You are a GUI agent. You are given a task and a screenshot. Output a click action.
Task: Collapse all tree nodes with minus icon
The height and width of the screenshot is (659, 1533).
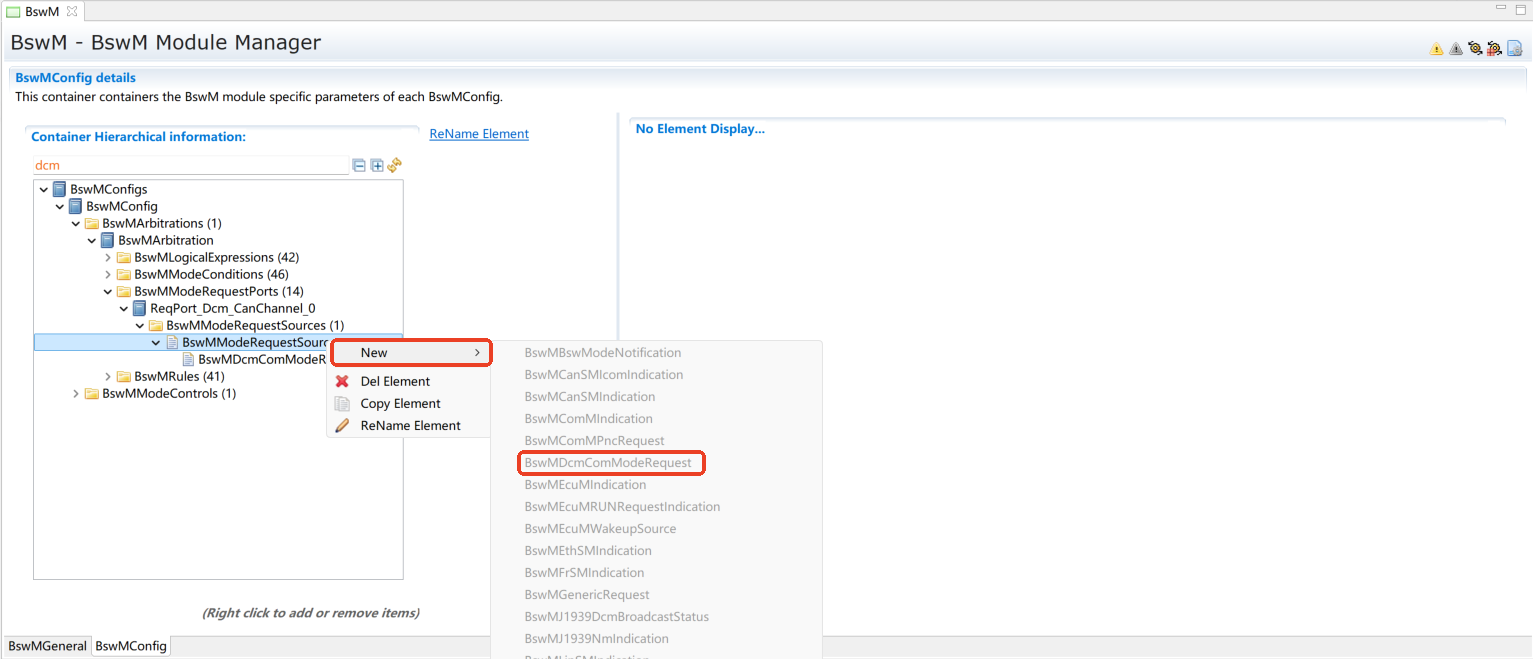(359, 165)
